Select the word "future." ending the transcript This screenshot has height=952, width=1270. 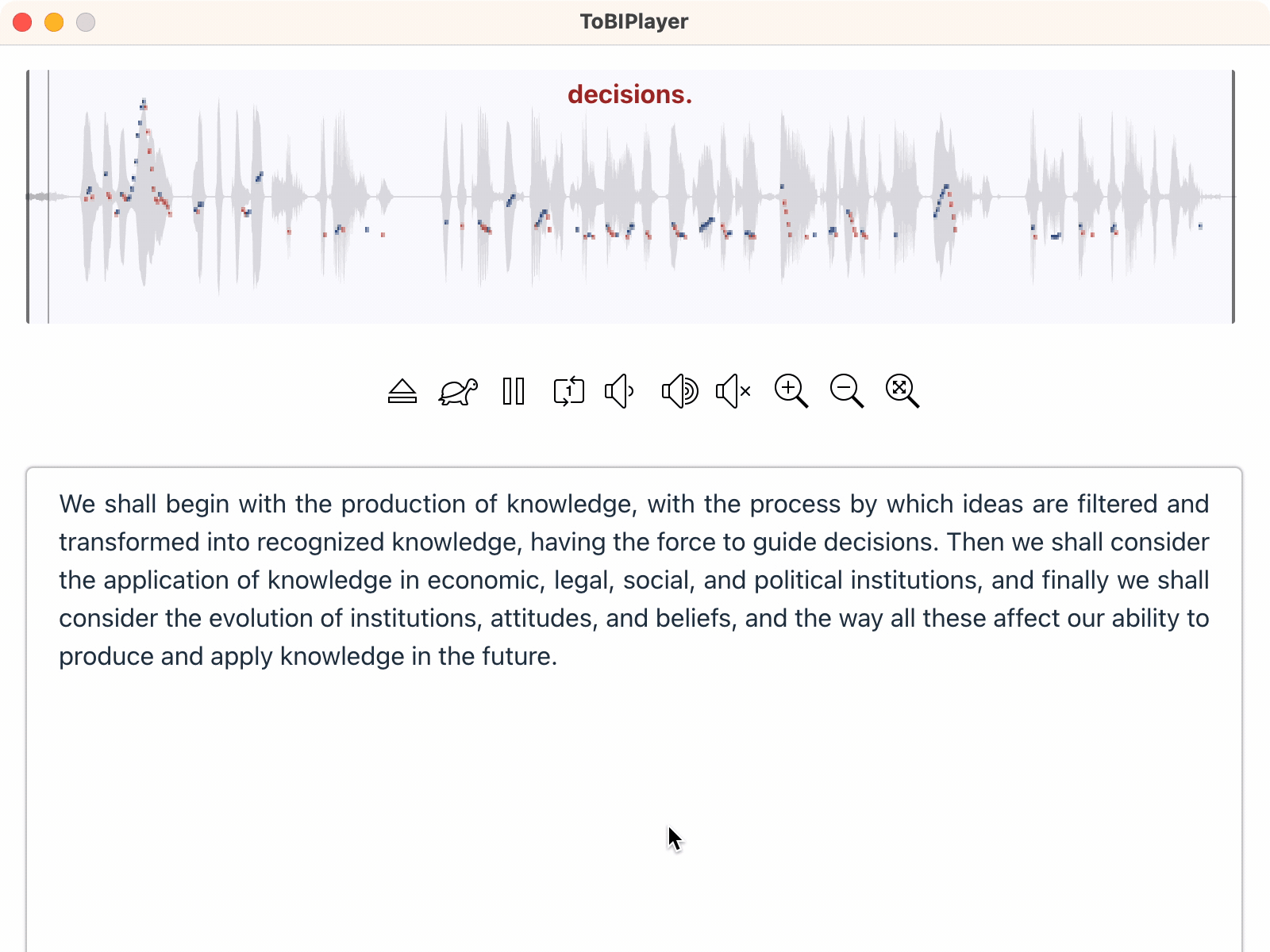coord(519,657)
